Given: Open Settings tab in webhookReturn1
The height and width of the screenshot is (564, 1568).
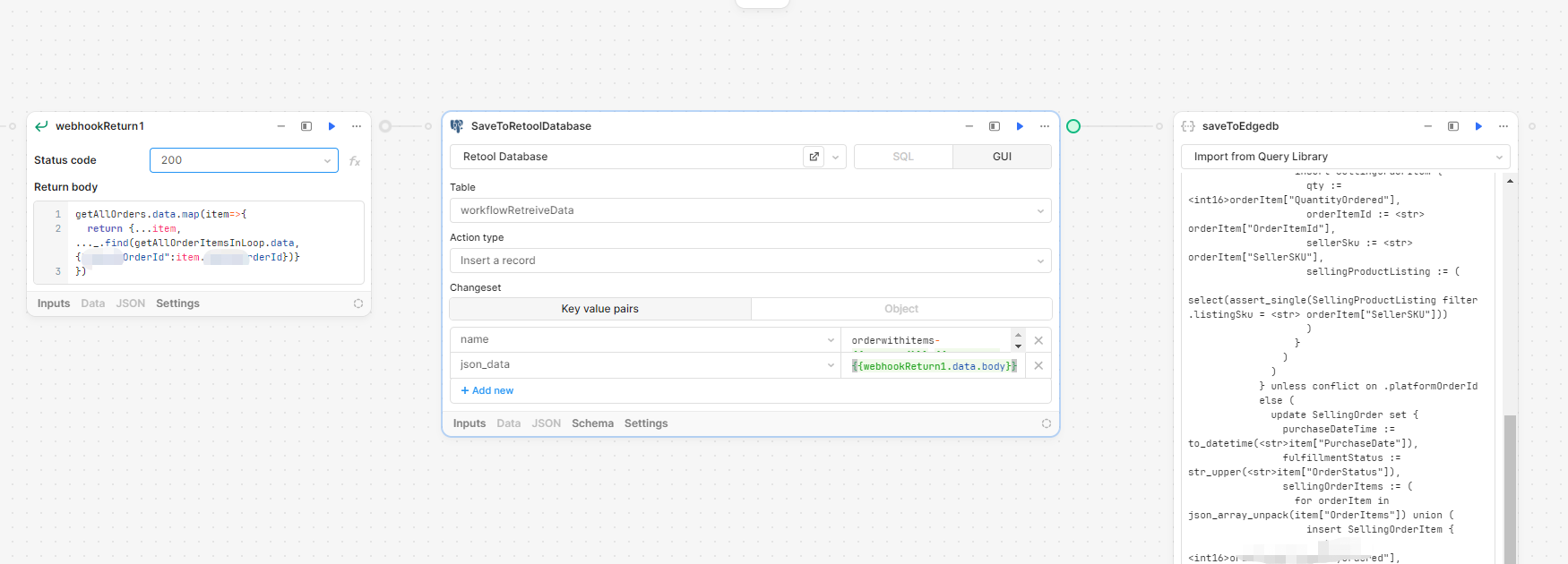Looking at the screenshot, I should coord(177,303).
